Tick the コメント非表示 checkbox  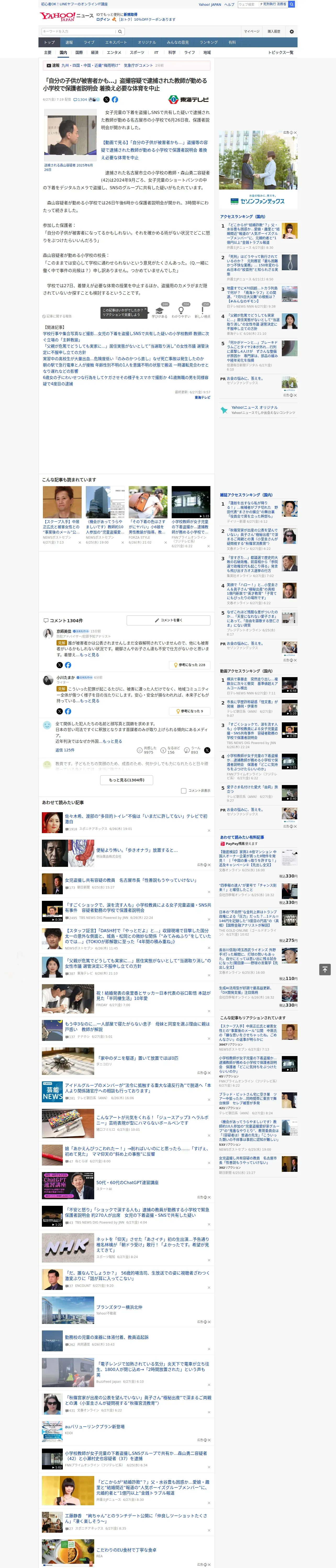tap(183, 791)
